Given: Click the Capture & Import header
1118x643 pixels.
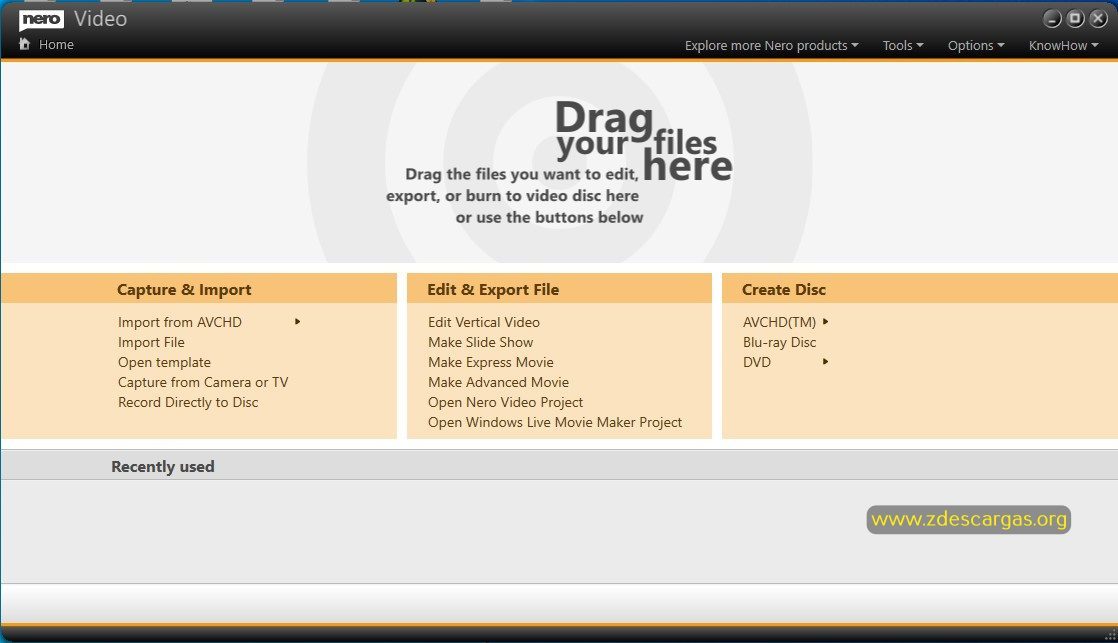Looking at the screenshot, I should pyautogui.click(x=184, y=289).
